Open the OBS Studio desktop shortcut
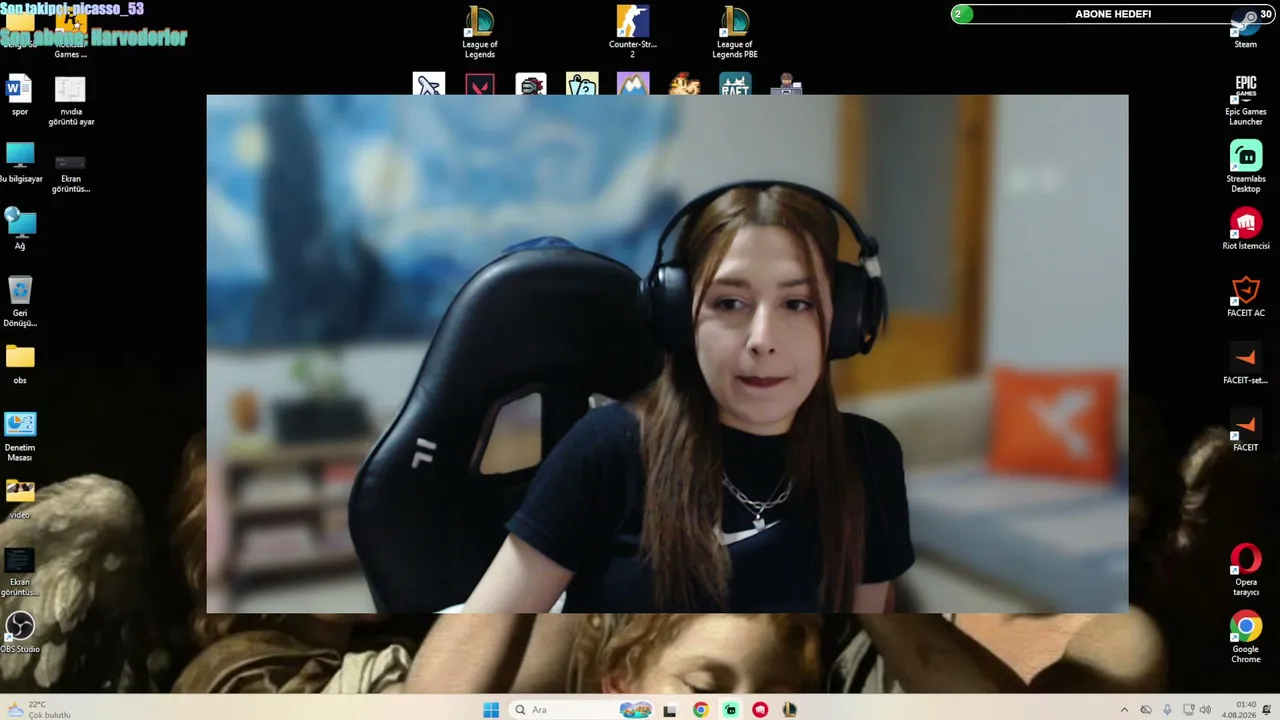The image size is (1280, 720). click(x=20, y=632)
